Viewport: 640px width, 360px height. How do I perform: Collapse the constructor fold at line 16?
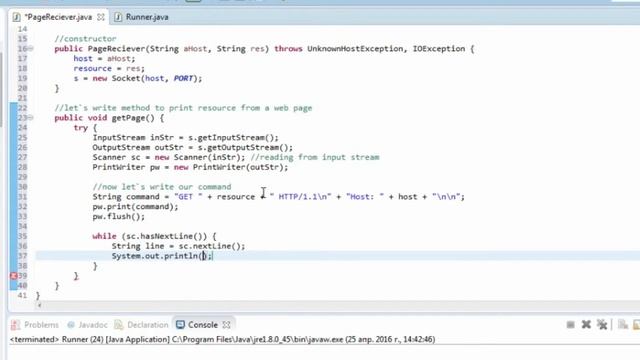(31, 49)
